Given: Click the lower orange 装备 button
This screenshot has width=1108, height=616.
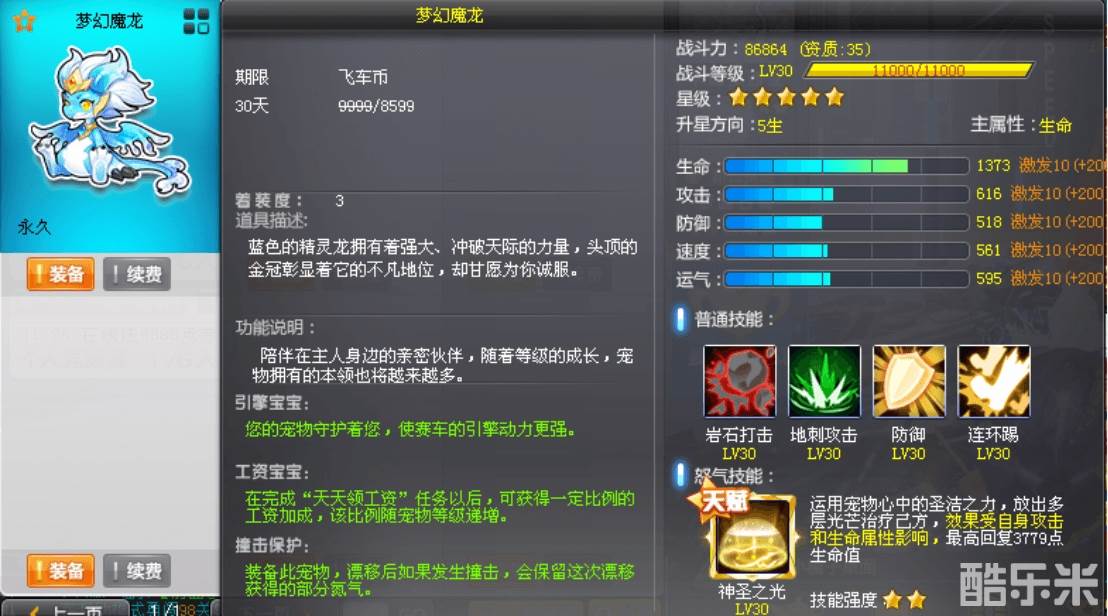Looking at the screenshot, I should coord(61,570).
